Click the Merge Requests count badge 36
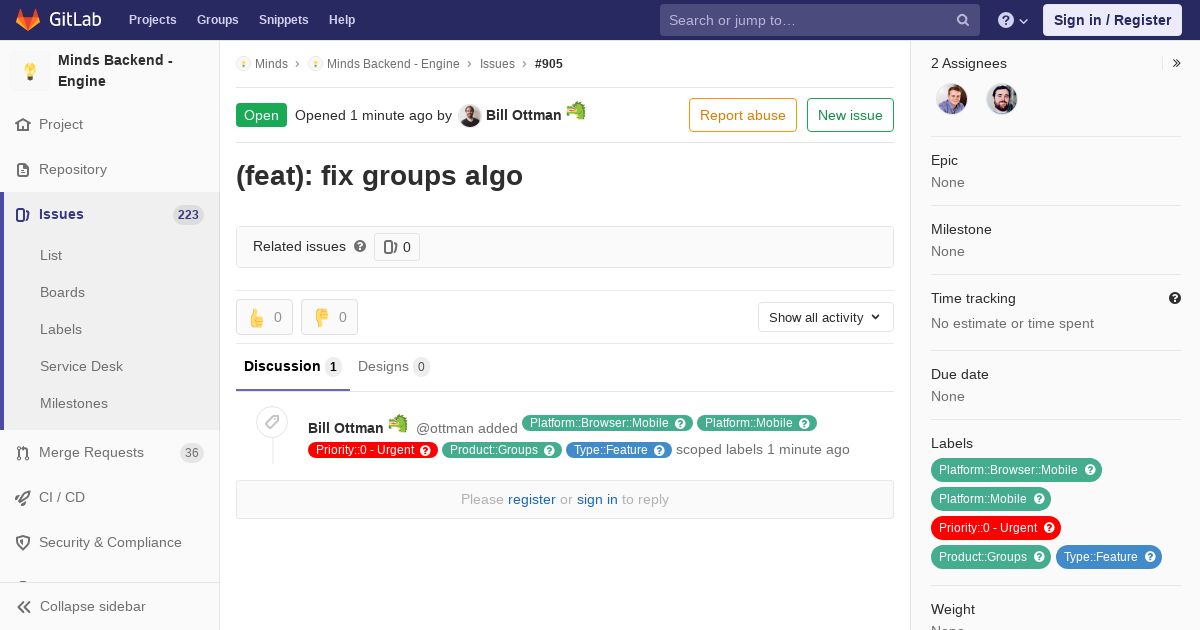The image size is (1200, 630). (x=191, y=453)
